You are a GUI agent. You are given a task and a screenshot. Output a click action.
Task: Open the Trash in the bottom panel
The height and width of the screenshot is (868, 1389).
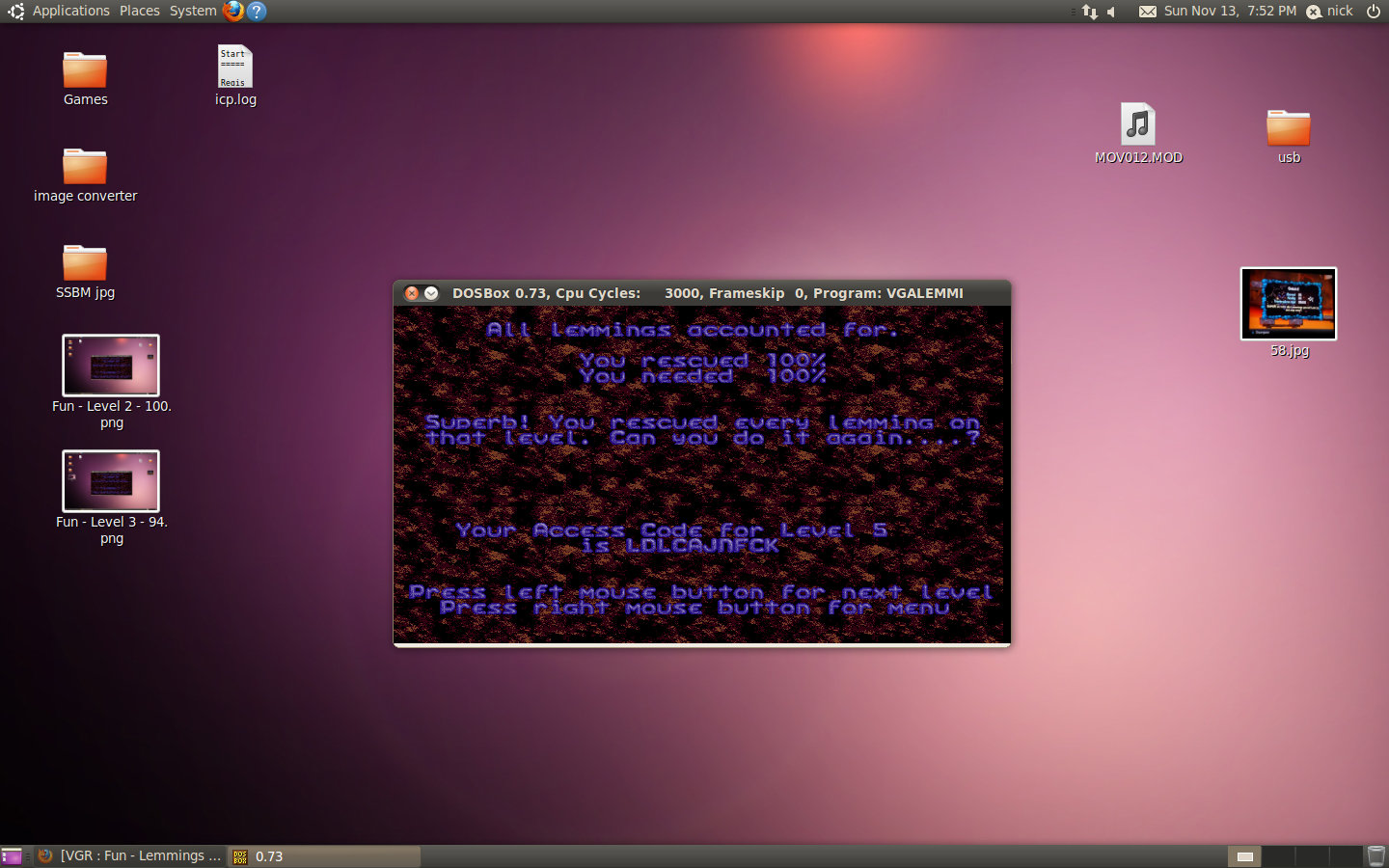point(1375,855)
